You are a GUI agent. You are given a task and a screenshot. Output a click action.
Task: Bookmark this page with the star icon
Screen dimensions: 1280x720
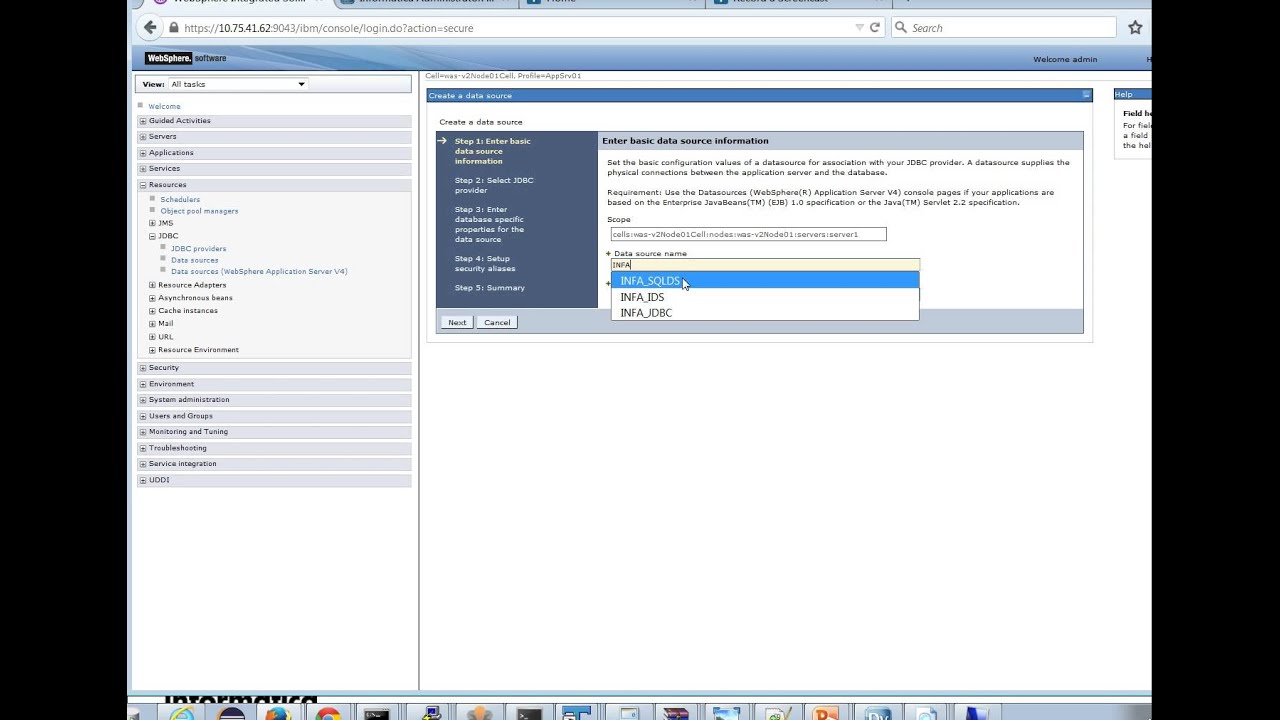click(1135, 28)
